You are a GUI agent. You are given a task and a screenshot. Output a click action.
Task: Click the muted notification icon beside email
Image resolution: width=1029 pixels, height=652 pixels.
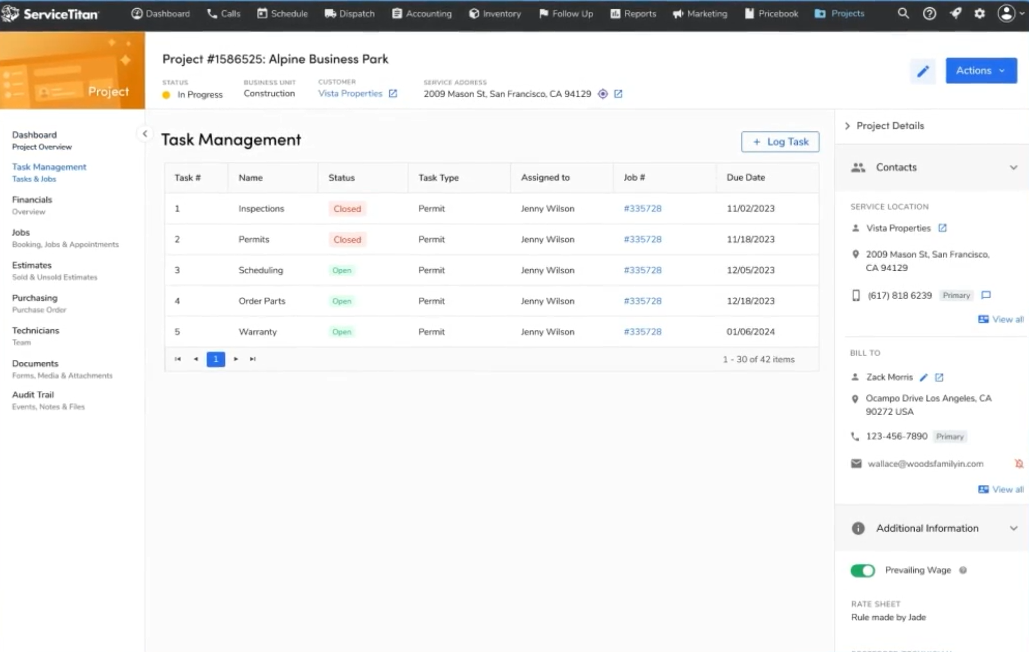coord(1018,464)
